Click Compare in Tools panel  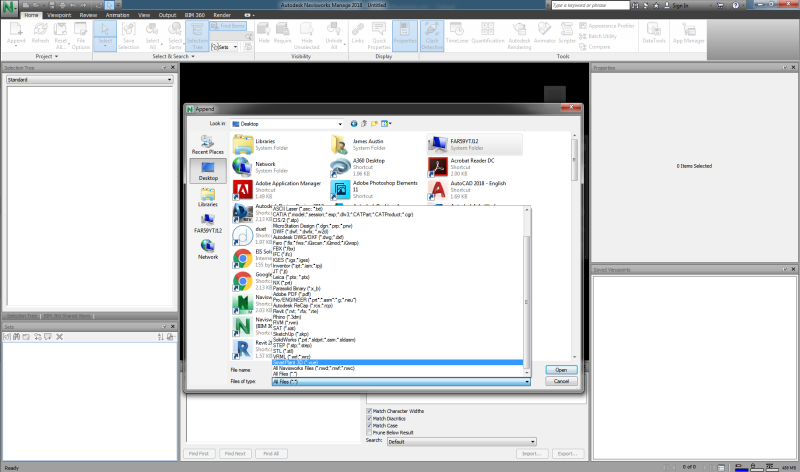pyautogui.click(x=594, y=47)
